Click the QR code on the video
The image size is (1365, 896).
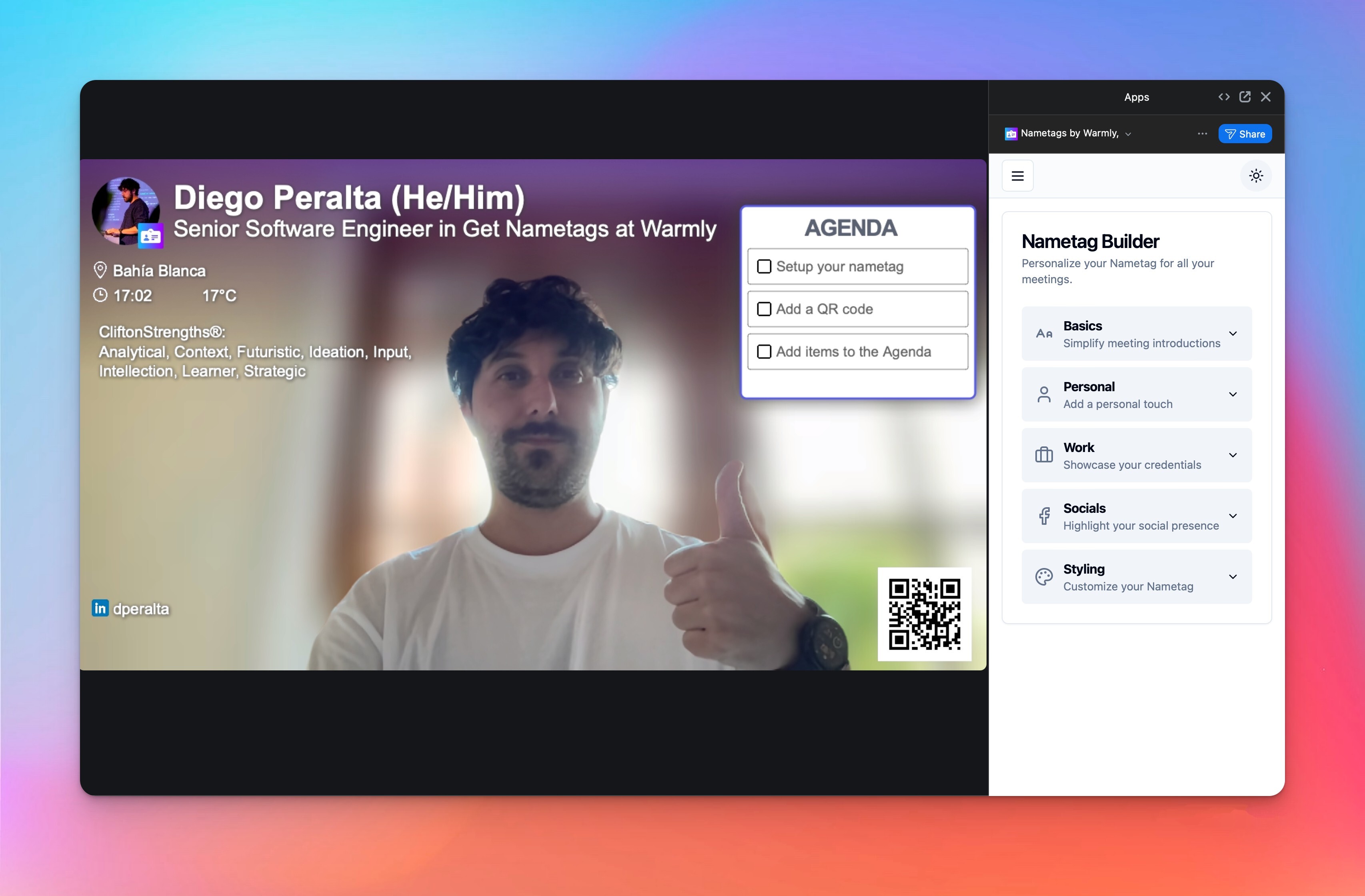click(x=925, y=614)
